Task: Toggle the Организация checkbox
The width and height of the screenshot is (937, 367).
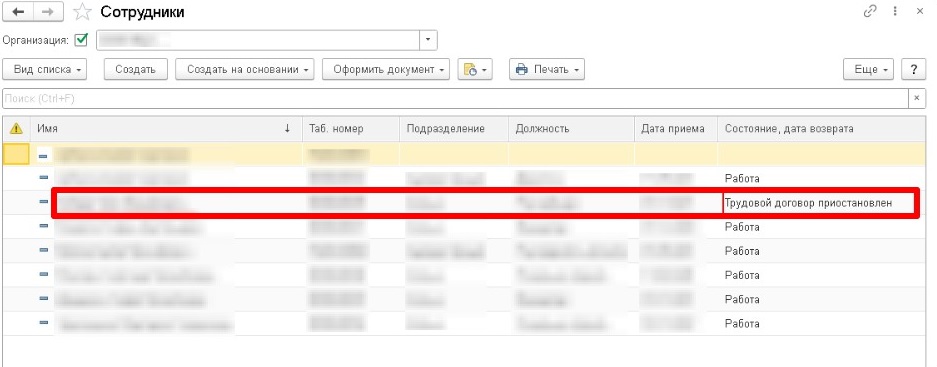Action: (x=81, y=41)
